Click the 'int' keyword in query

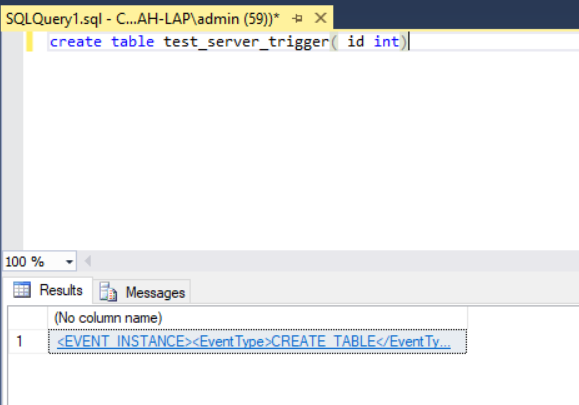[x=387, y=41]
